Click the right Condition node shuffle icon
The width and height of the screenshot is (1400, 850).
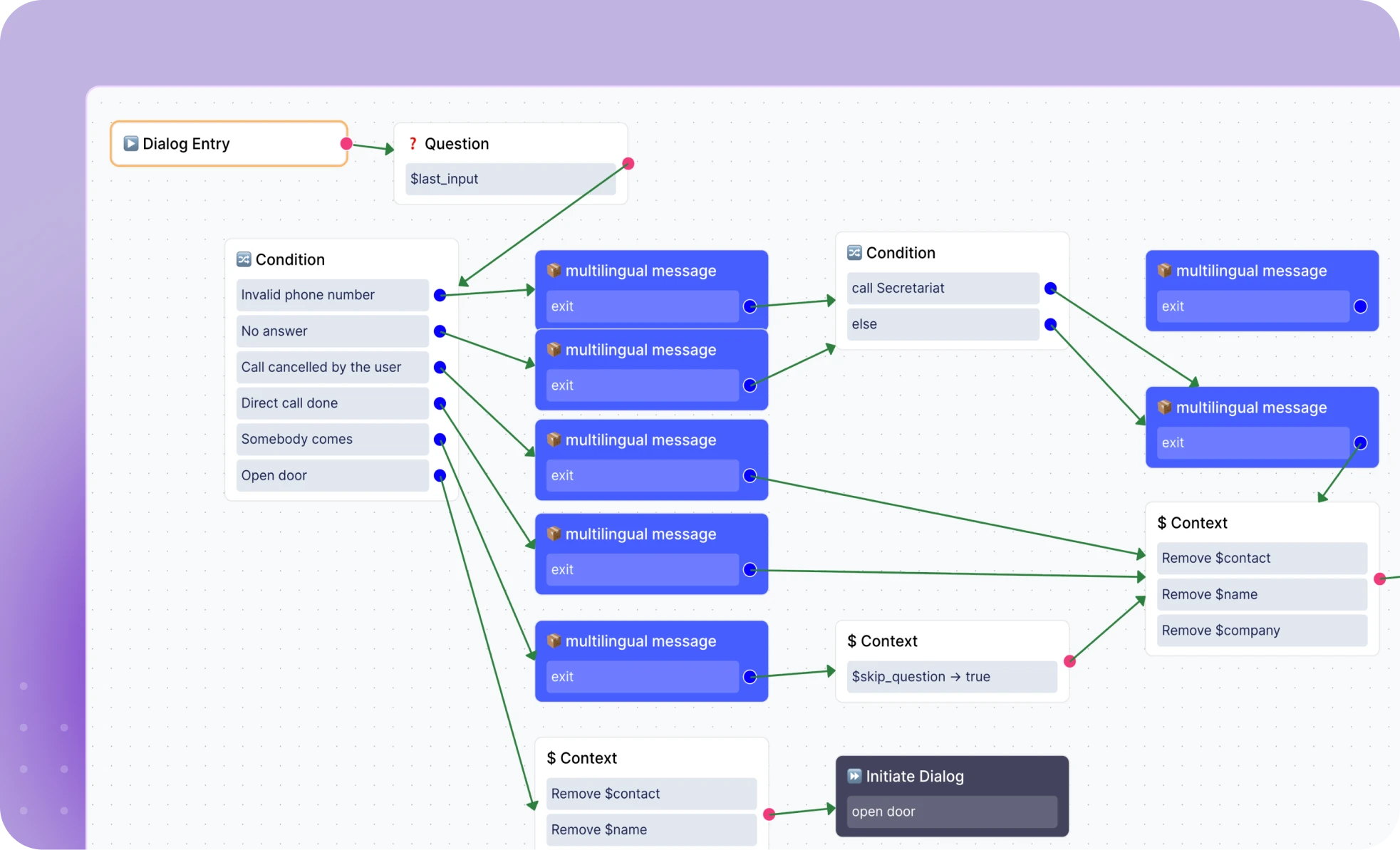pos(854,252)
